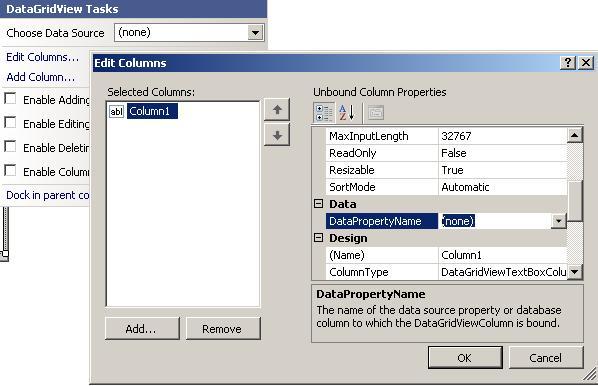Click the Resizable True value
The height and width of the screenshot is (386, 598).
click(x=503, y=170)
